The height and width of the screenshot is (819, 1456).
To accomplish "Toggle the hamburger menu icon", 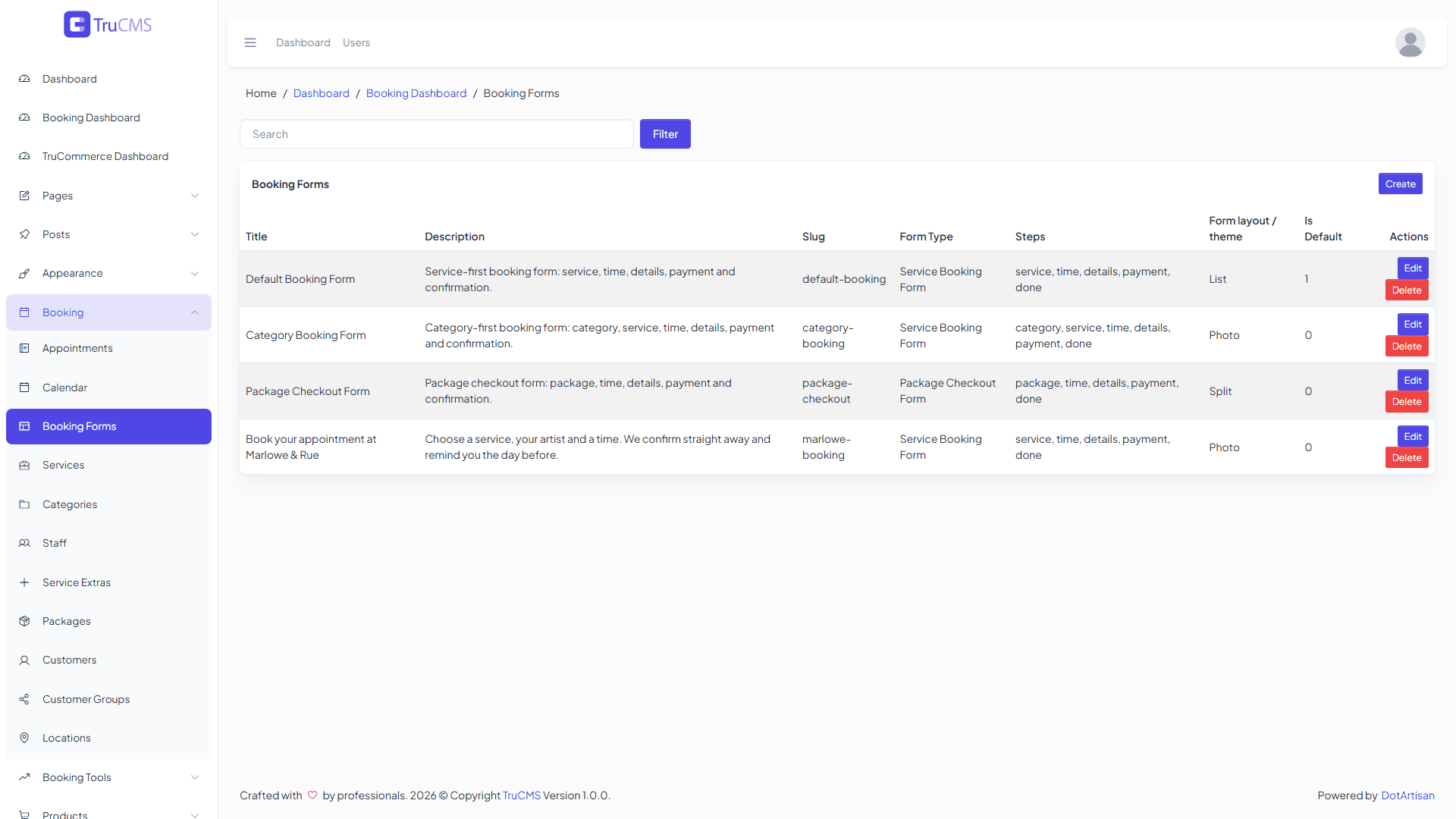I will [x=250, y=42].
